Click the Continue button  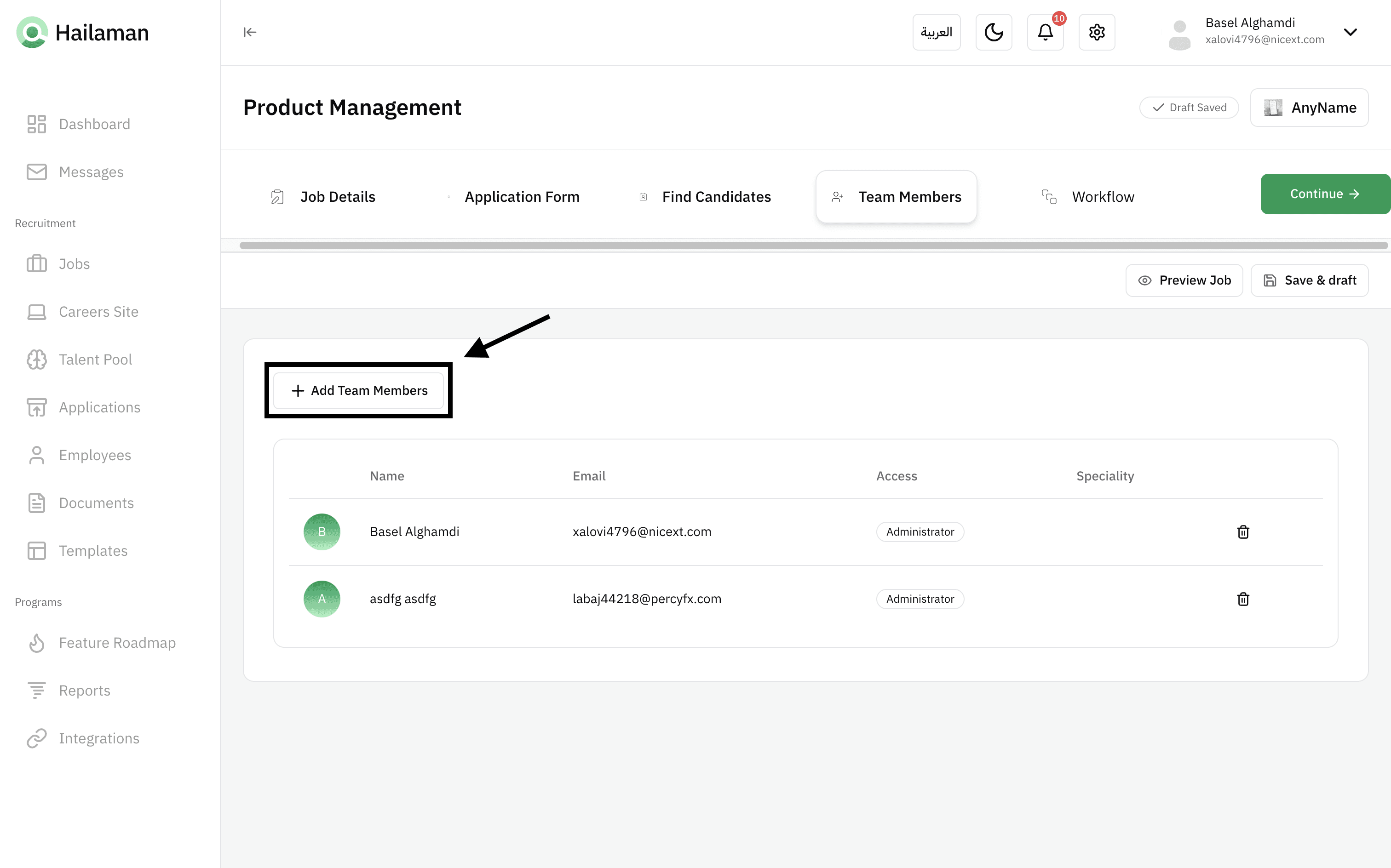pyautogui.click(x=1324, y=194)
